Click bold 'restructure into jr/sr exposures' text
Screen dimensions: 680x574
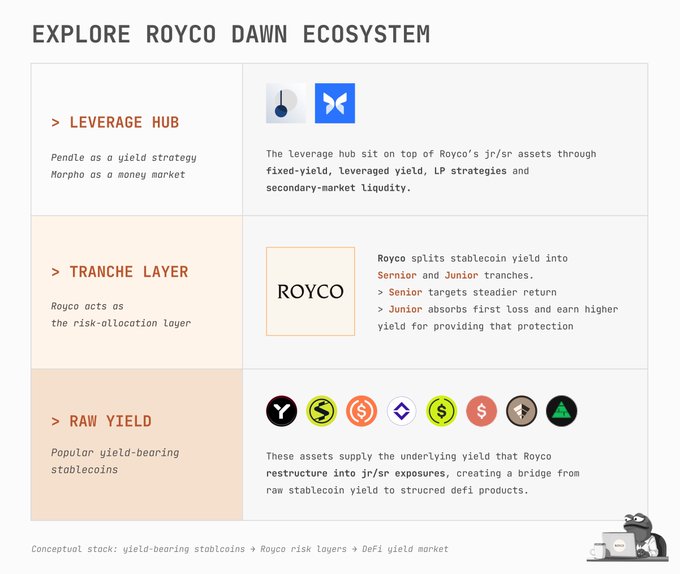[x=356, y=473]
